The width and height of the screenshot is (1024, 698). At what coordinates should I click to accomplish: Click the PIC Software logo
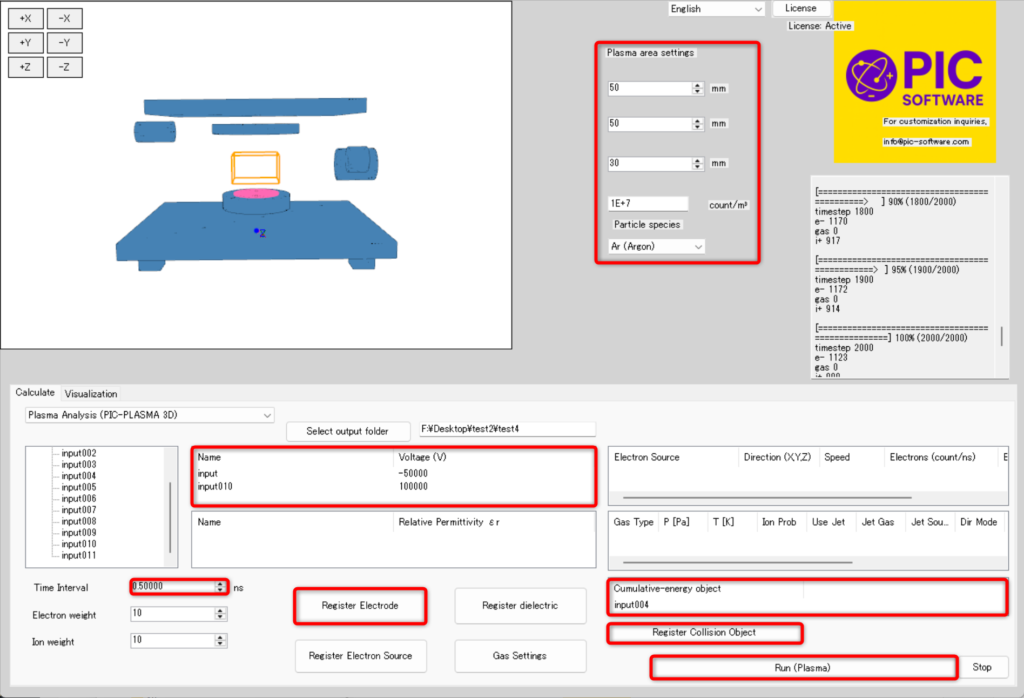[x=914, y=81]
